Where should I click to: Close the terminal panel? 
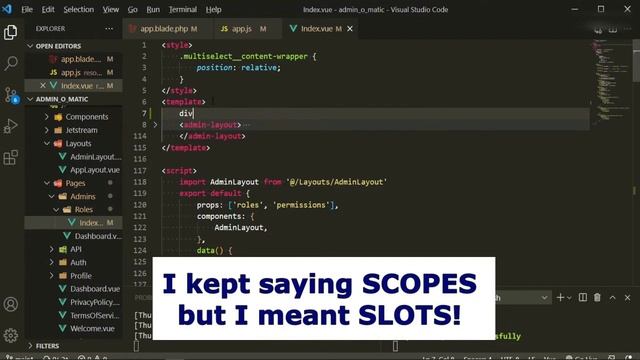(627, 298)
